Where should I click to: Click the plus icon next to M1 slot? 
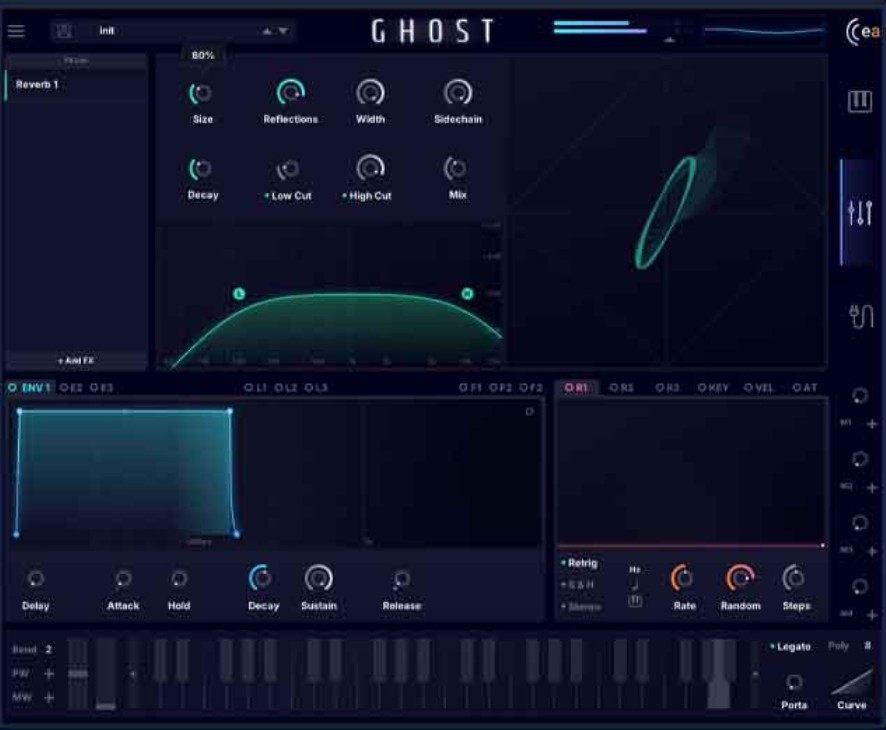(x=872, y=424)
